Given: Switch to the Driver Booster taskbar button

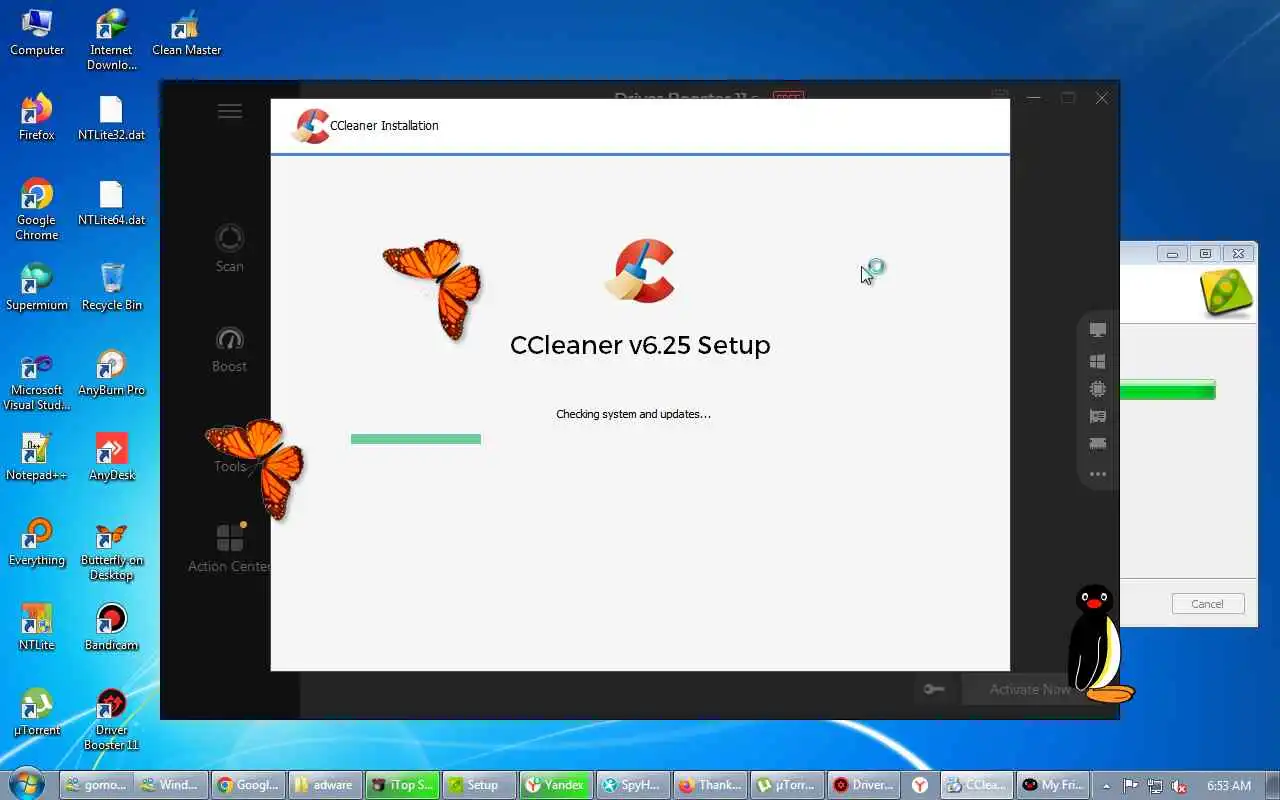Looking at the screenshot, I should 863,785.
